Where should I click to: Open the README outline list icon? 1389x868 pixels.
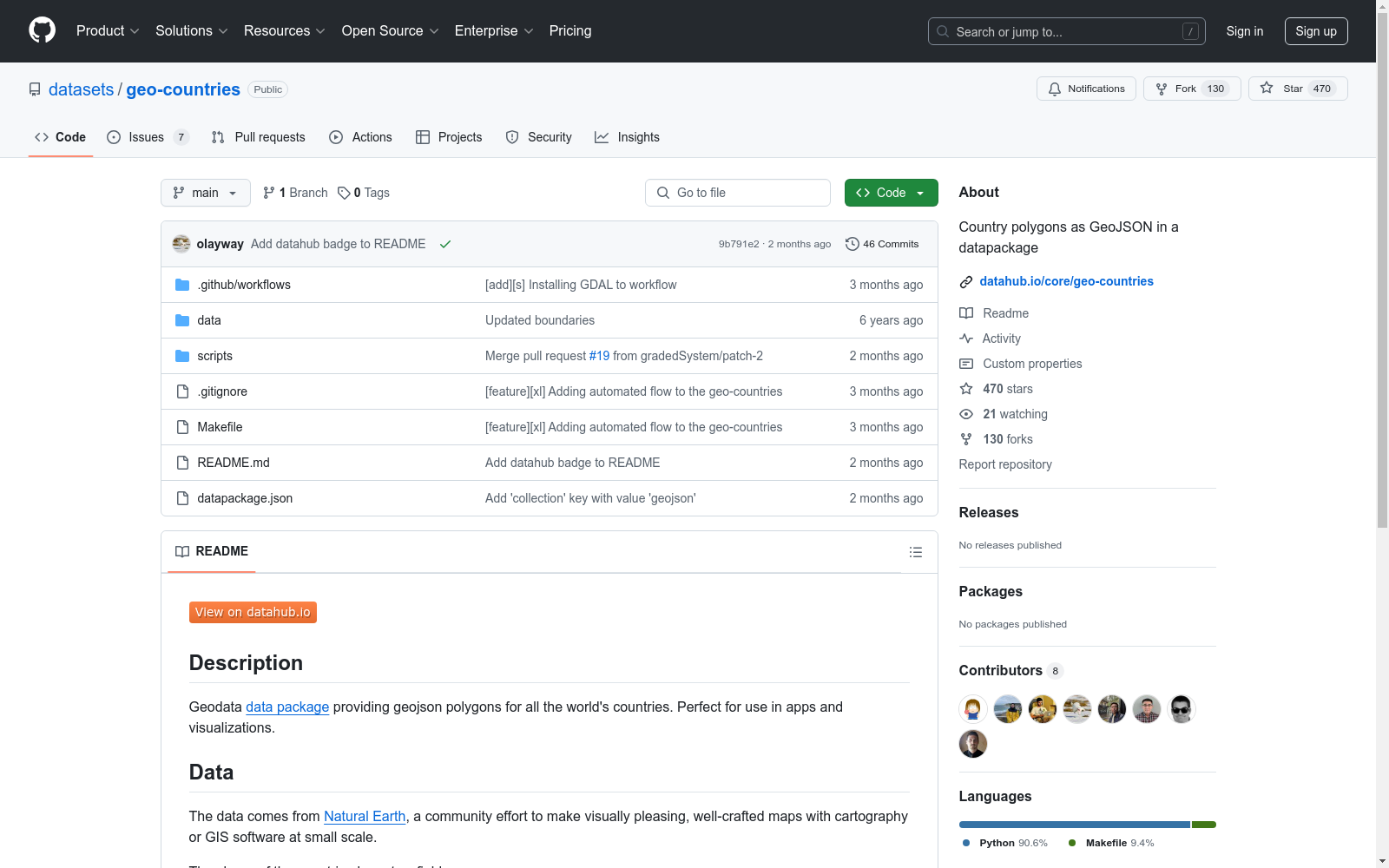tap(915, 552)
